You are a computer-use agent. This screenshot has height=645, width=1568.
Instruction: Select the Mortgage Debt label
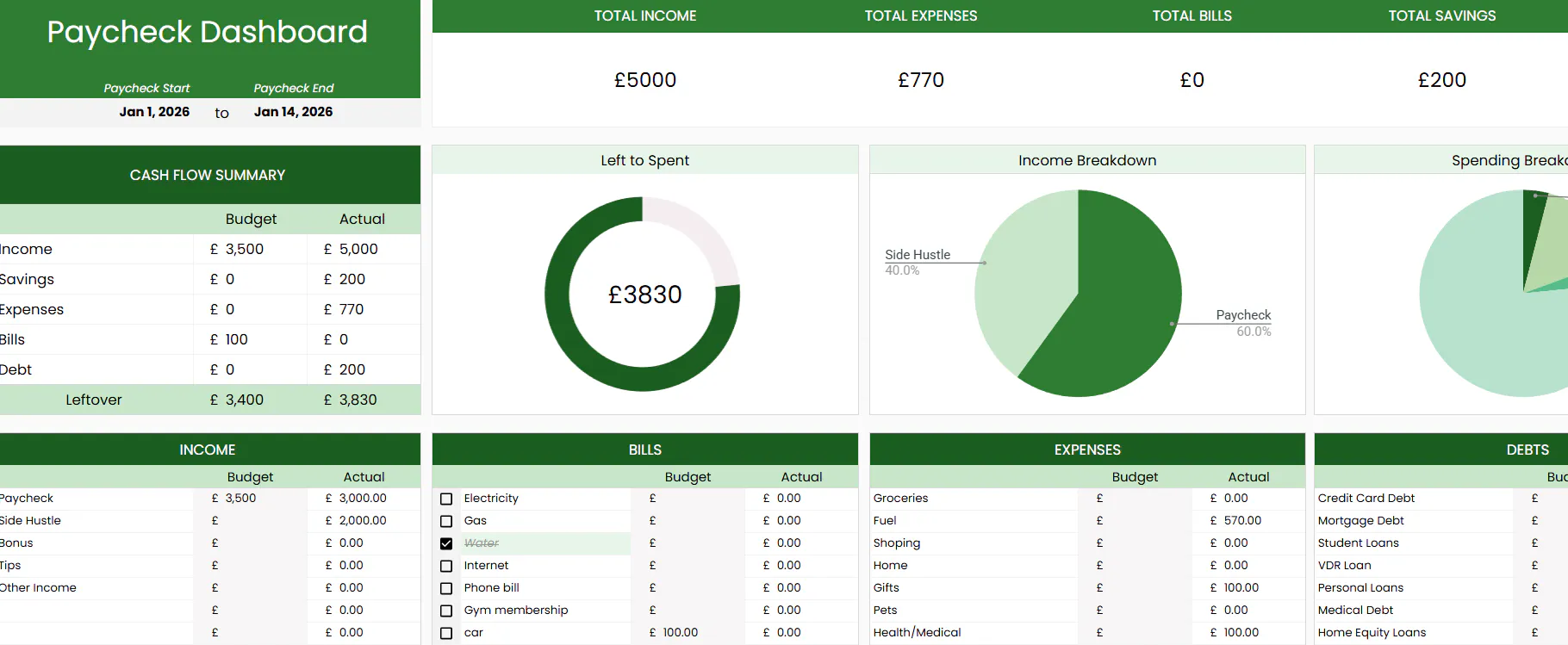(x=1361, y=521)
